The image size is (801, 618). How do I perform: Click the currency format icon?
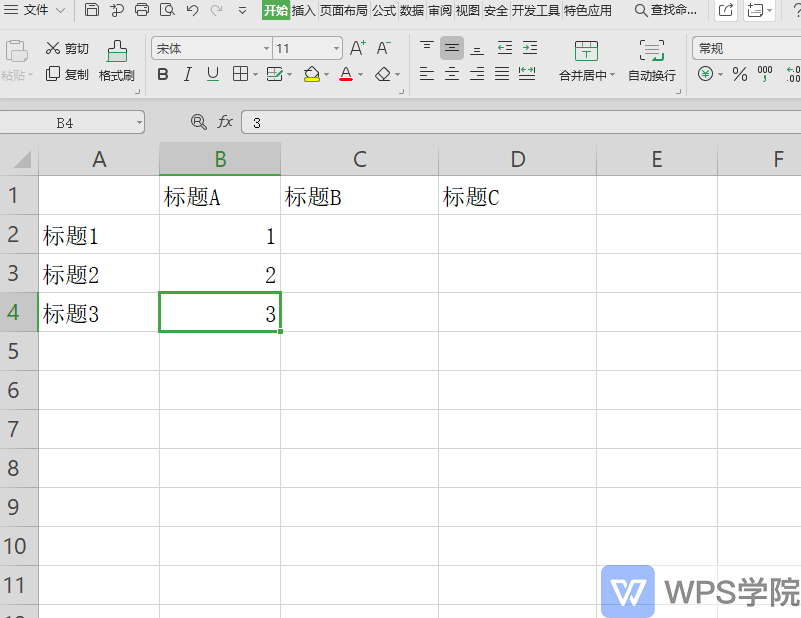pyautogui.click(x=705, y=75)
